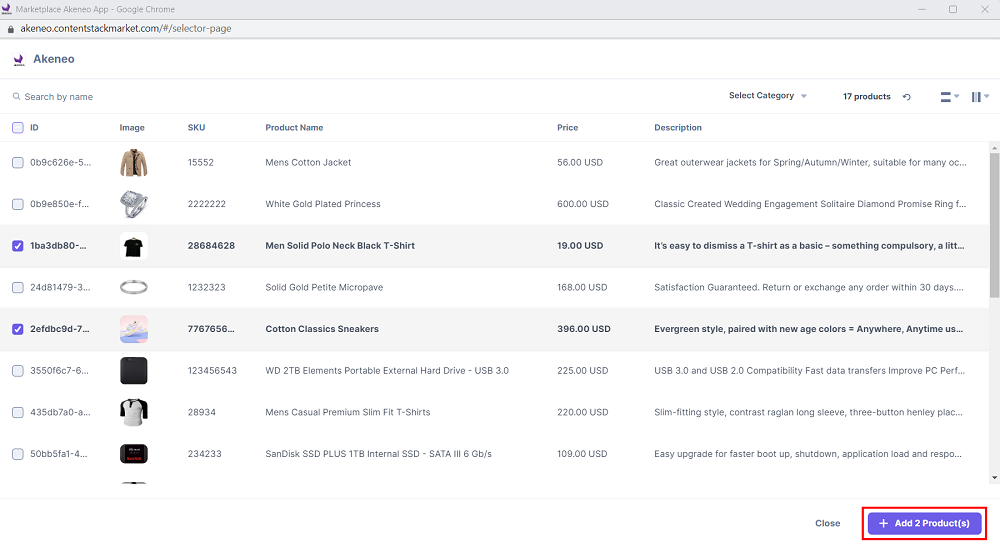Click product name Men Solid Polo Neck Black T-Shirt
Image resolution: width=1000 pixels, height=558 pixels.
click(x=340, y=246)
